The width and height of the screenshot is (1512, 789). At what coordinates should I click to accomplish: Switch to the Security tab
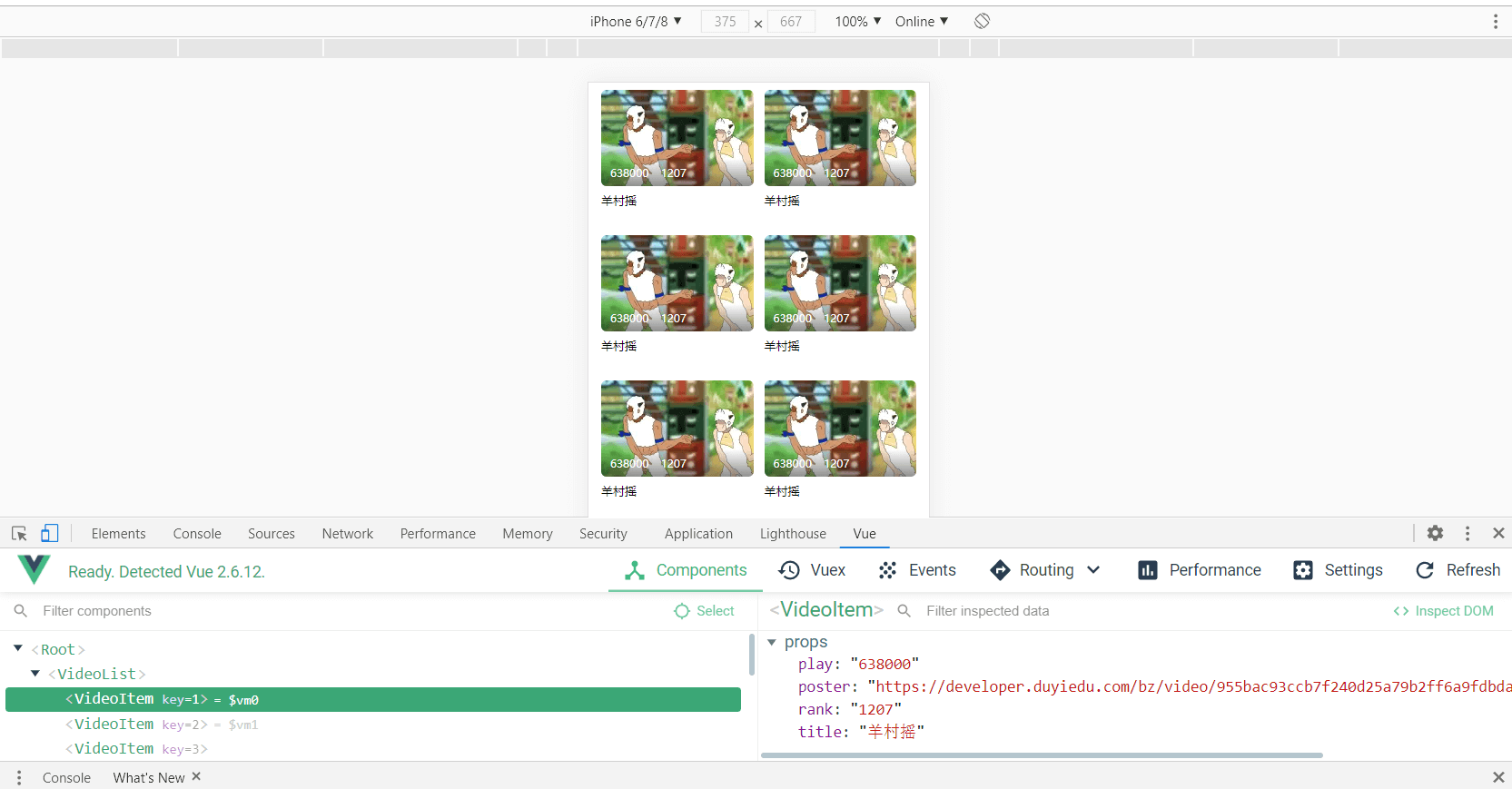click(603, 534)
